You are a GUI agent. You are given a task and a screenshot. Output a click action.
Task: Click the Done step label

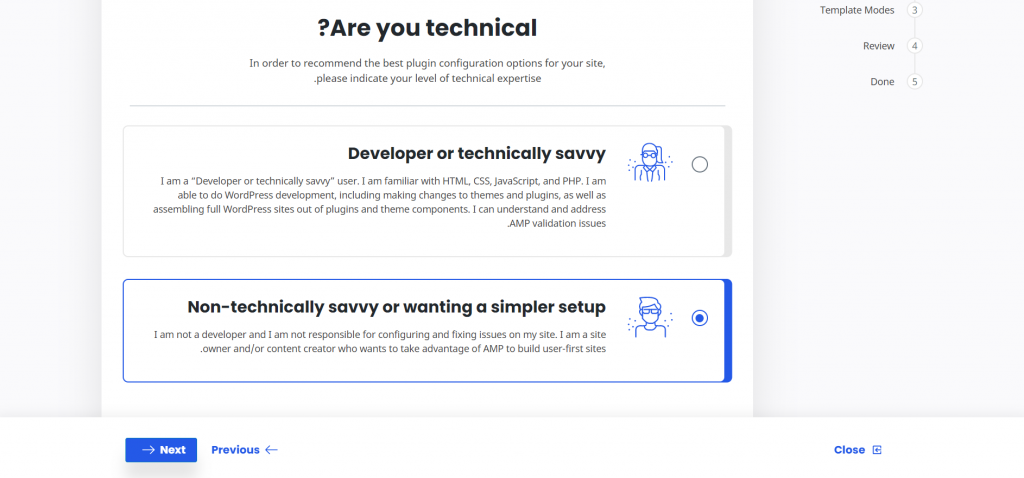882,82
